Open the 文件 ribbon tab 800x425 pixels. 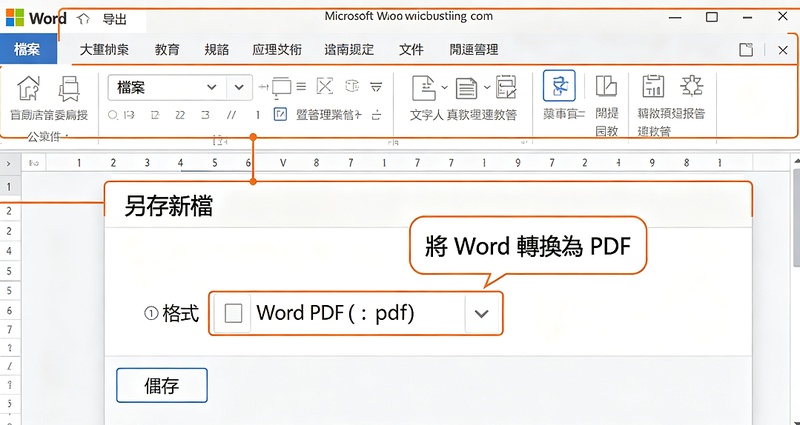pyautogui.click(x=411, y=49)
